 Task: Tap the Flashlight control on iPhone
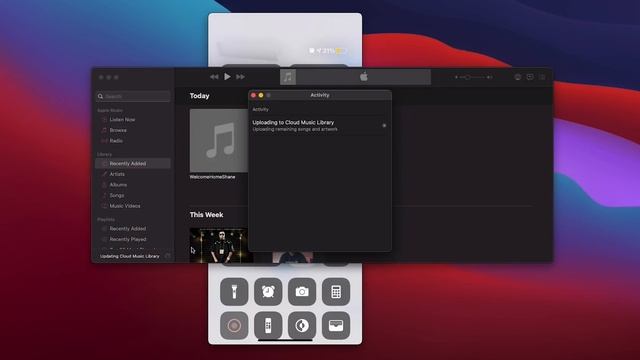pos(234,291)
